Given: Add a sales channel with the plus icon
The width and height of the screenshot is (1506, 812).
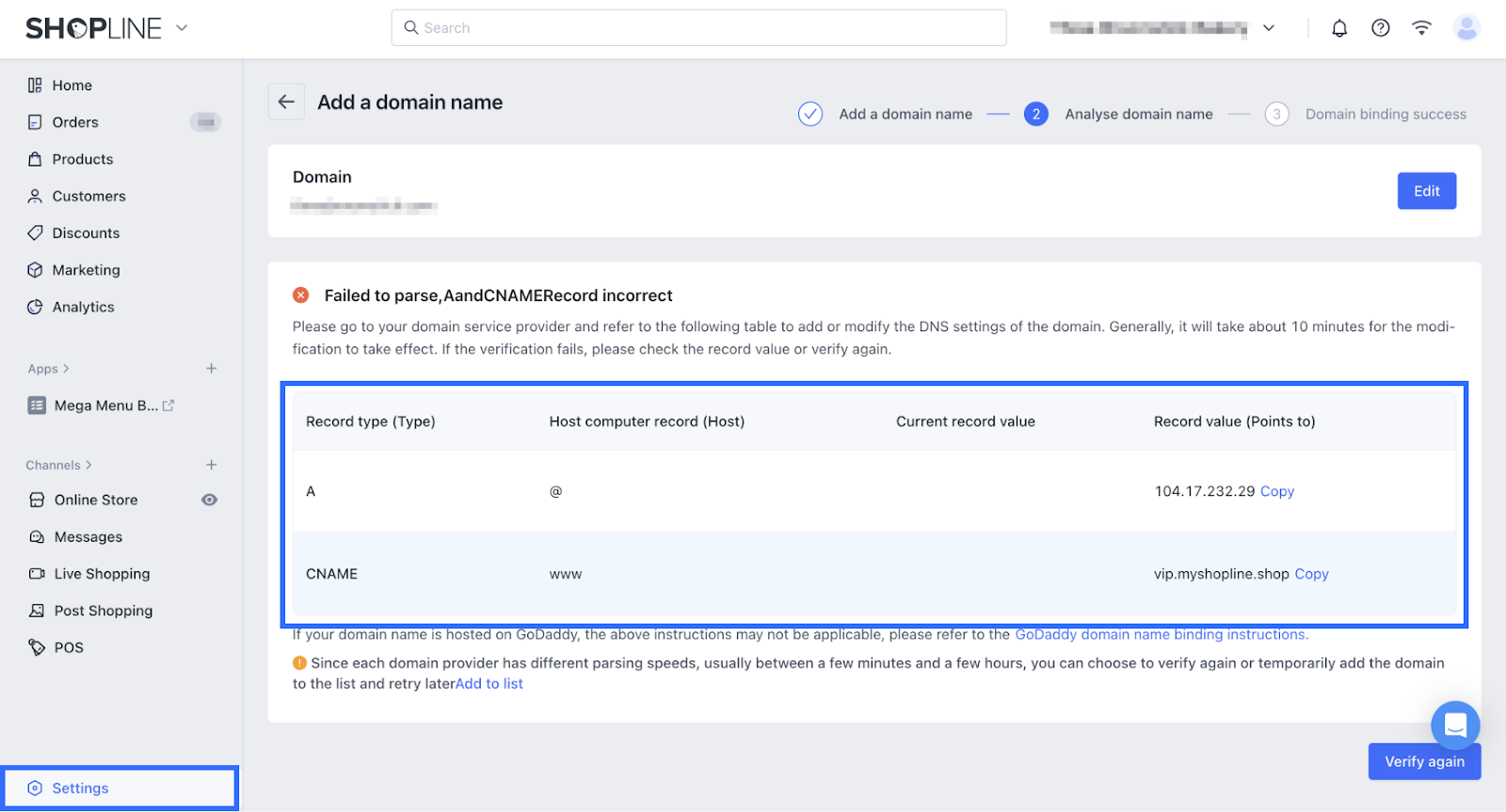Looking at the screenshot, I should click(x=212, y=465).
